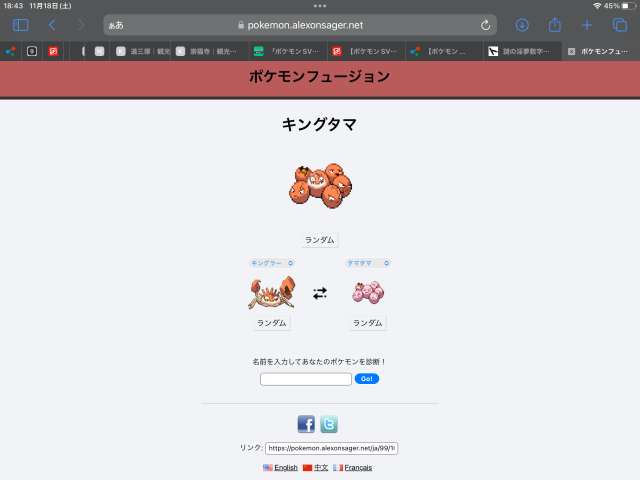Switch to the 【ポケモンSV tab with red icon
The height and width of the screenshot is (480, 640).
(x=366, y=51)
